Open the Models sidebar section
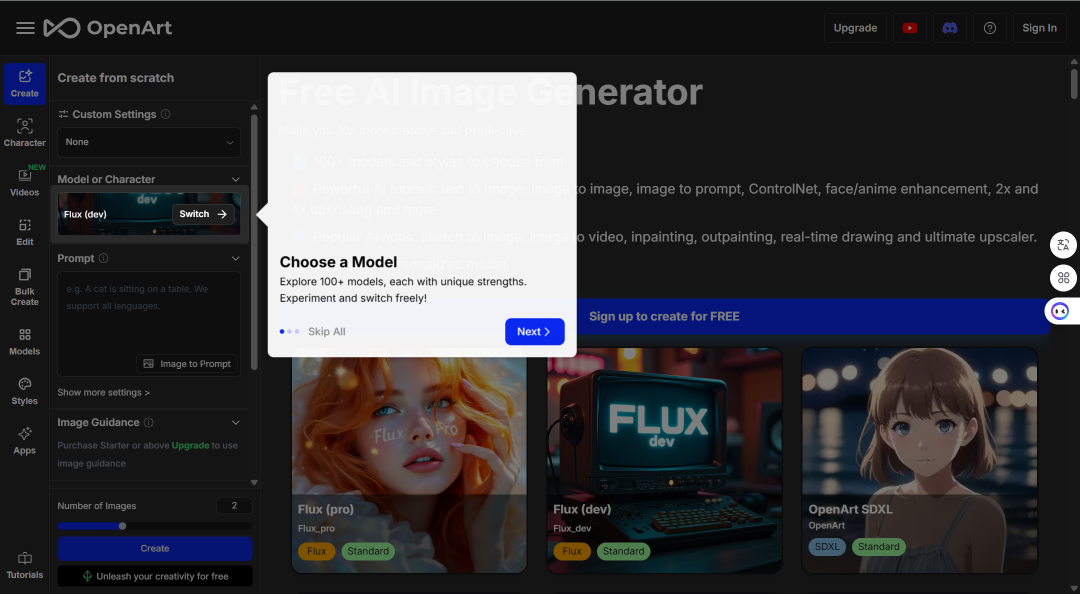This screenshot has height=594, width=1080. pyautogui.click(x=25, y=342)
